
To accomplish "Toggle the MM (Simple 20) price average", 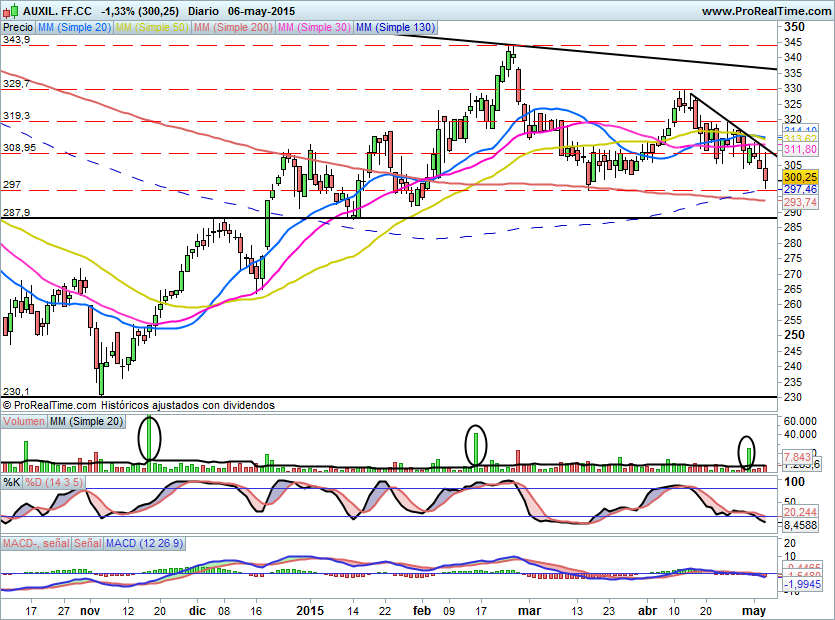I will click(74, 28).
